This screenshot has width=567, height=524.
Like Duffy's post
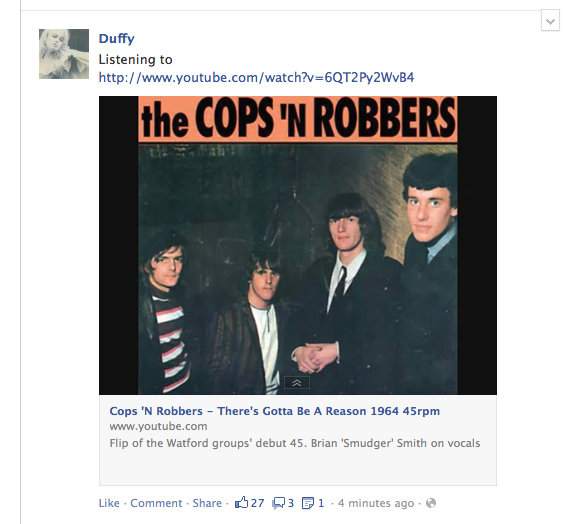[109, 503]
